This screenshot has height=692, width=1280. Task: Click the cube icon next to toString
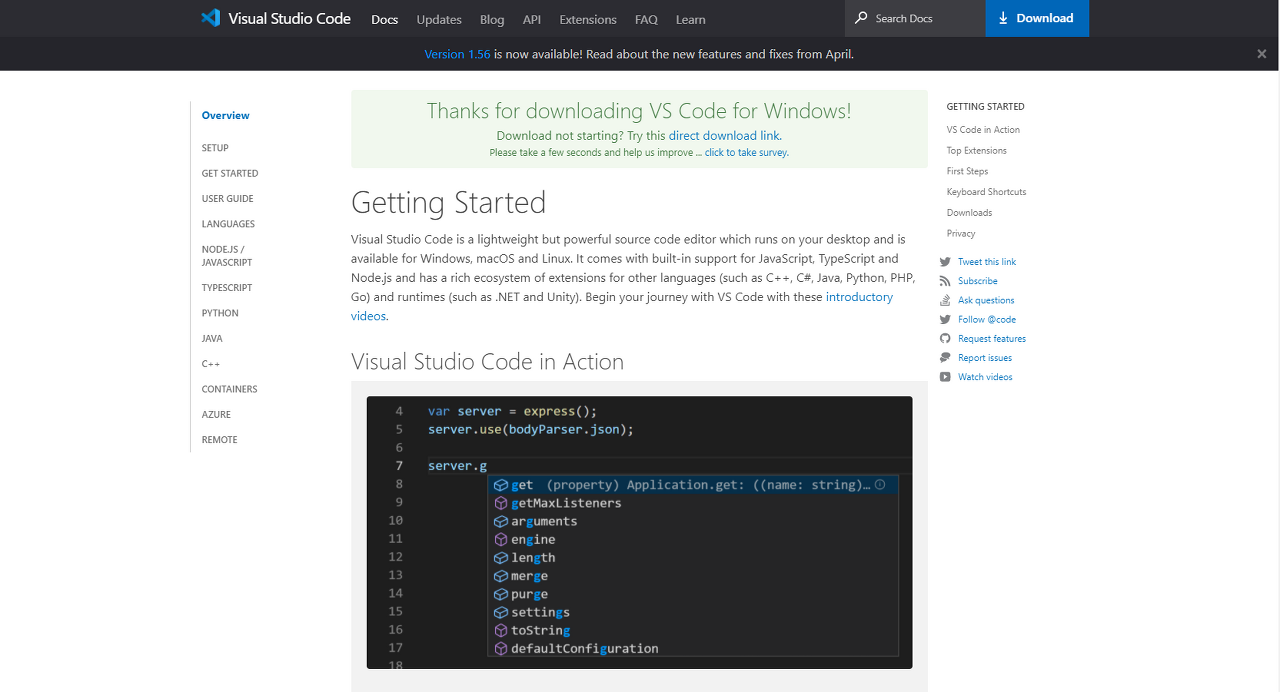502,630
